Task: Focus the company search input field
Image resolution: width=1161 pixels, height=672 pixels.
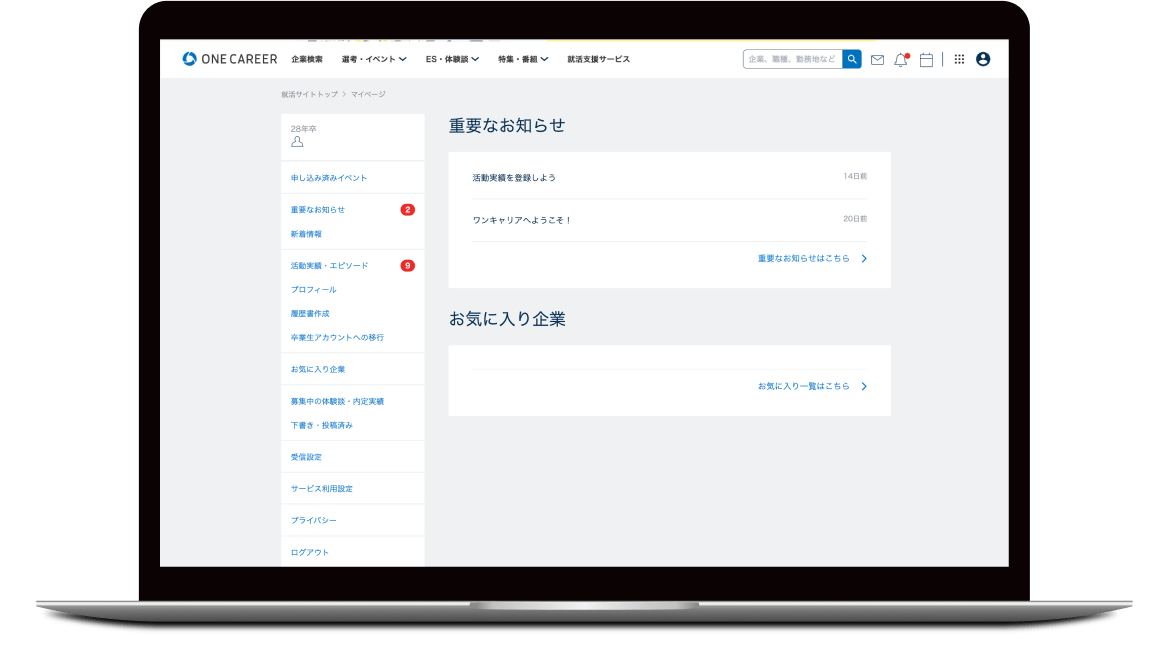Action: tap(792, 59)
